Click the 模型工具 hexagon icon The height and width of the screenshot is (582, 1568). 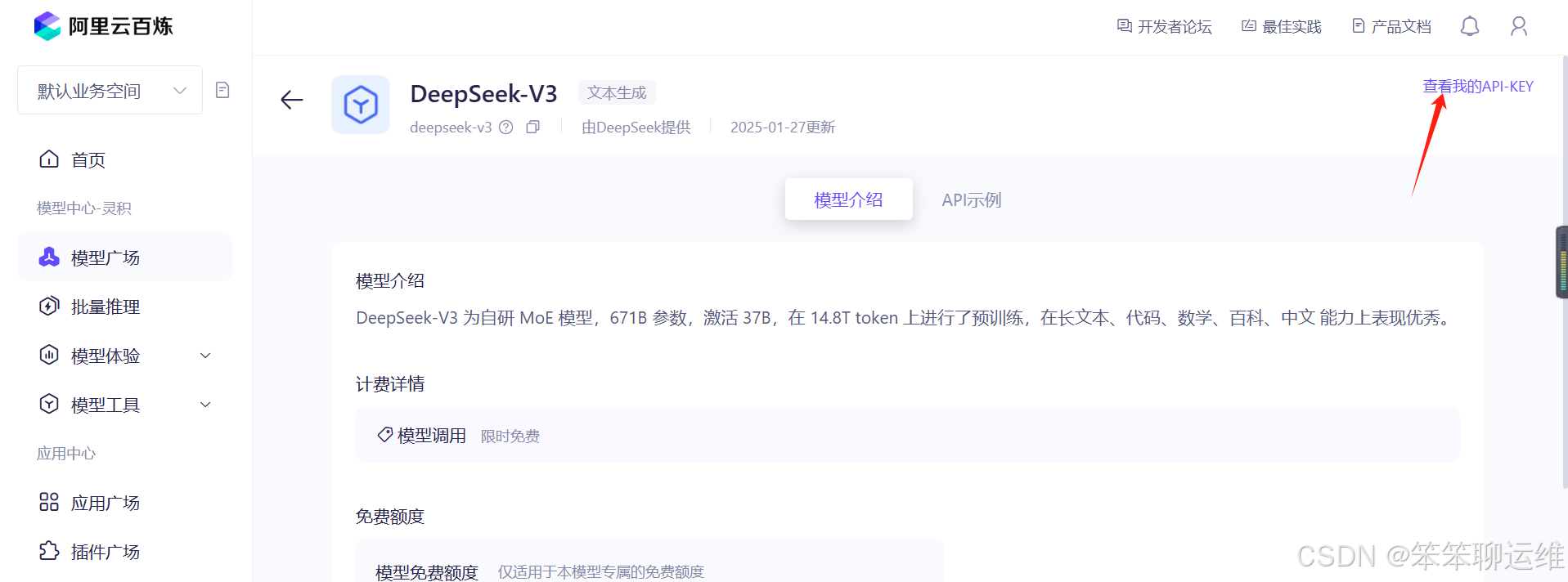tap(49, 404)
